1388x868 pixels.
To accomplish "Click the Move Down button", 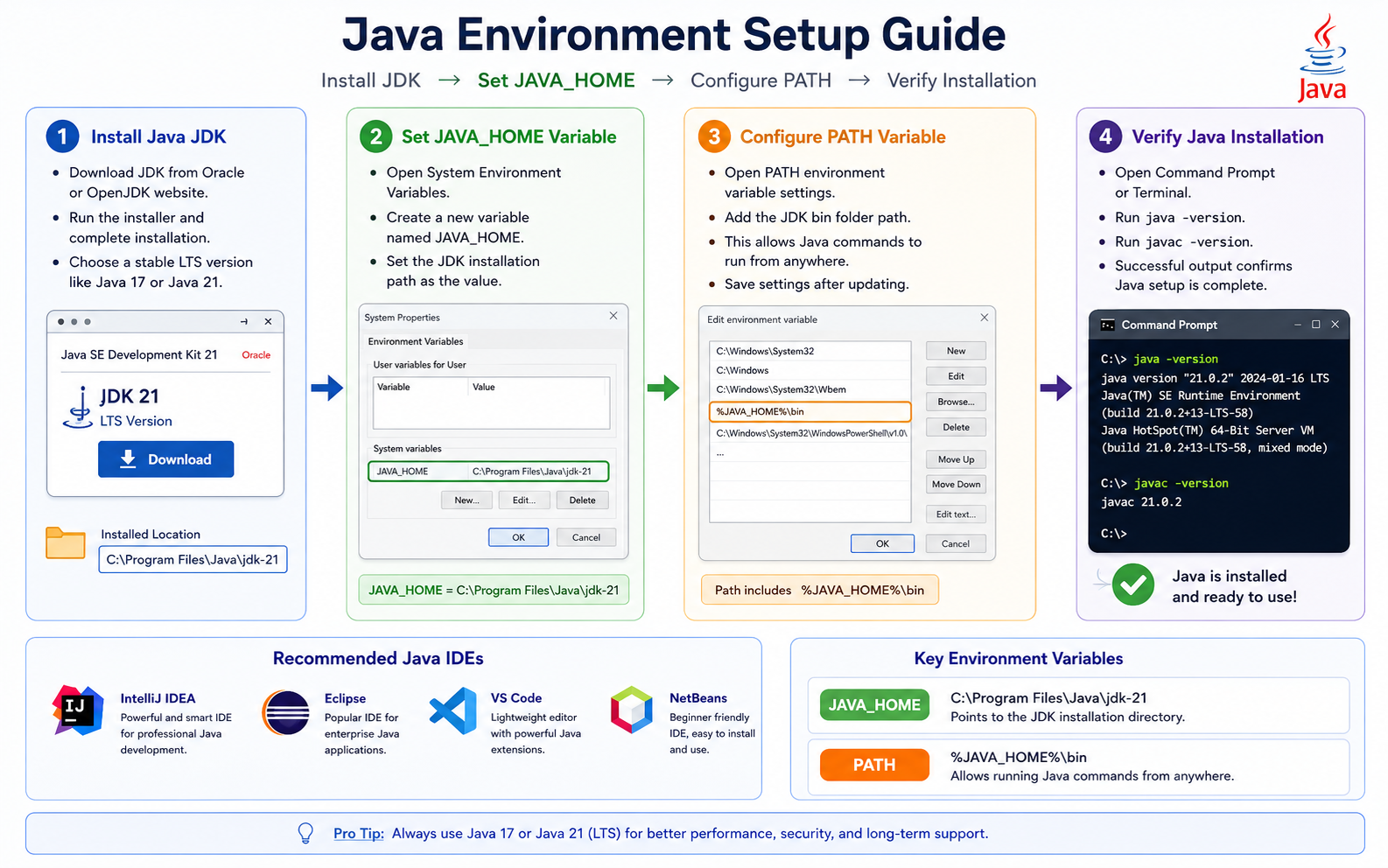I will (957, 484).
